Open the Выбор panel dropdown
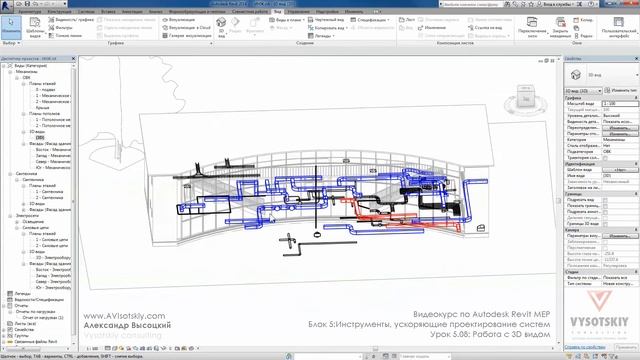 click(x=11, y=42)
